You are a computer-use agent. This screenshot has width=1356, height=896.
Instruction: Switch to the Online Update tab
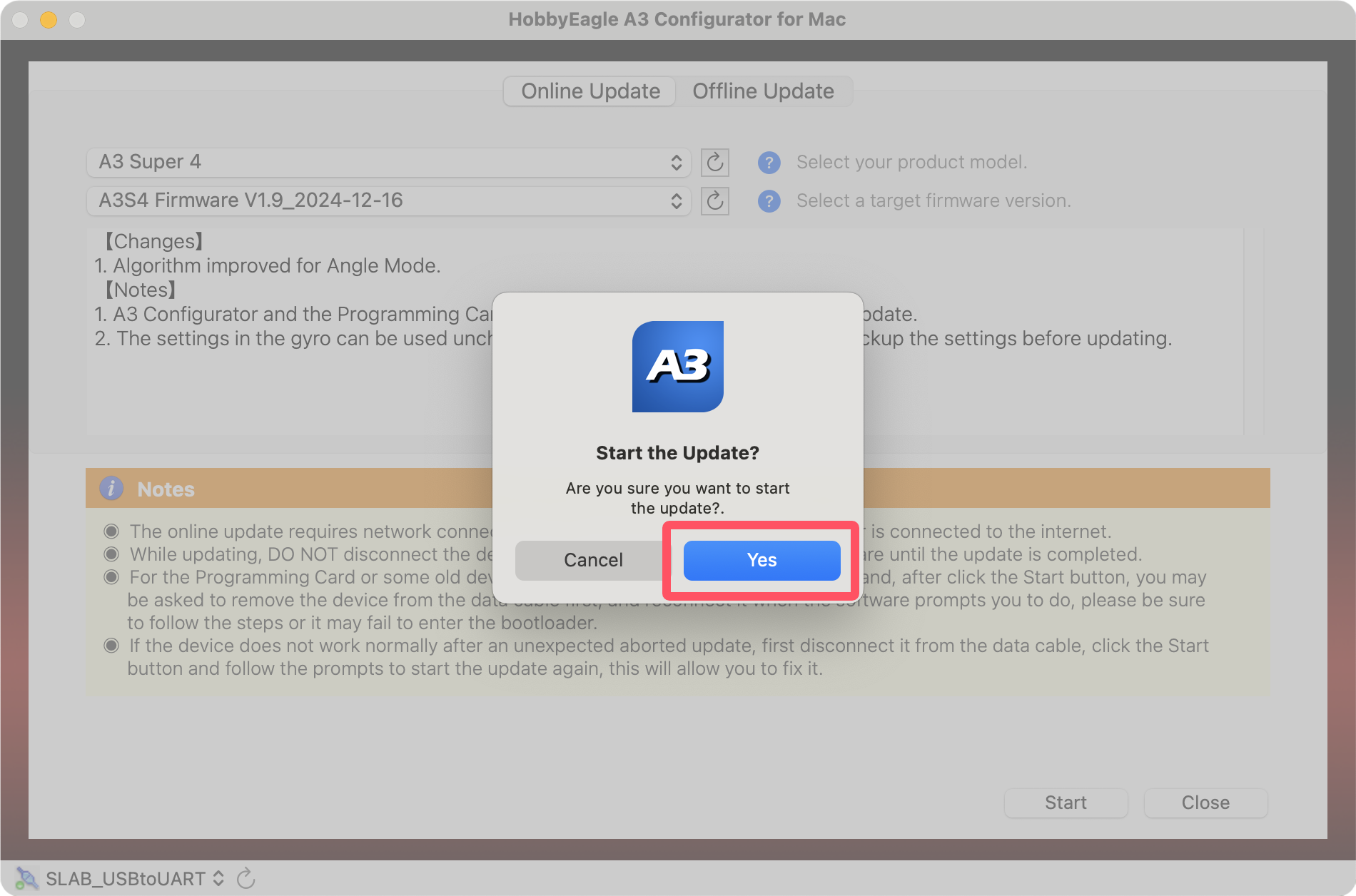(590, 91)
